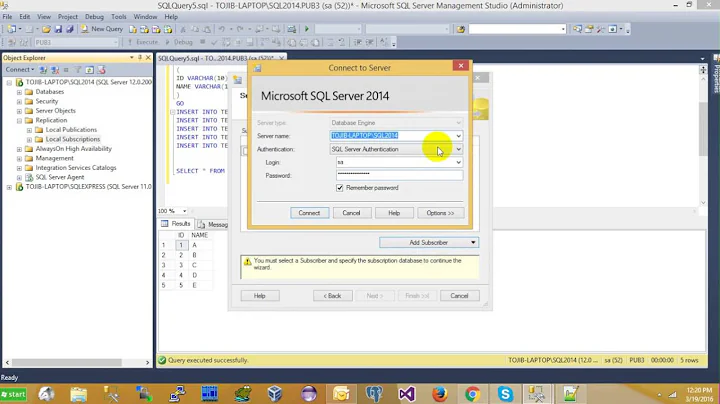This screenshot has width=720, height=404.
Task: Open the Project menu
Action: [68, 17]
